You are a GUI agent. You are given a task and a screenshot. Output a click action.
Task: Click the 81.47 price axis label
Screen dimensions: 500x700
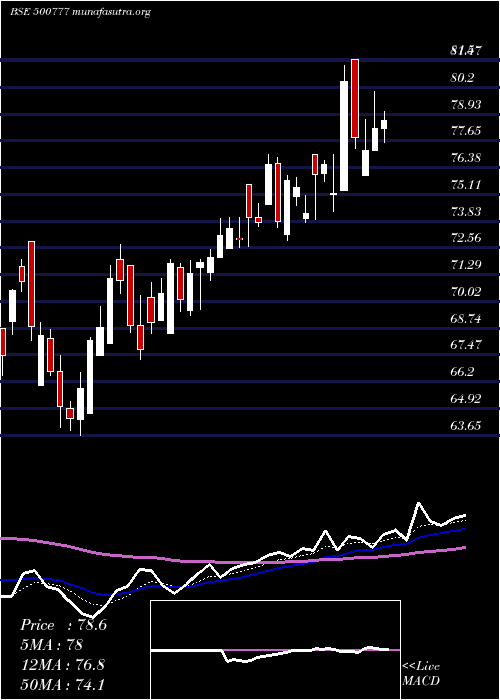point(466,51)
